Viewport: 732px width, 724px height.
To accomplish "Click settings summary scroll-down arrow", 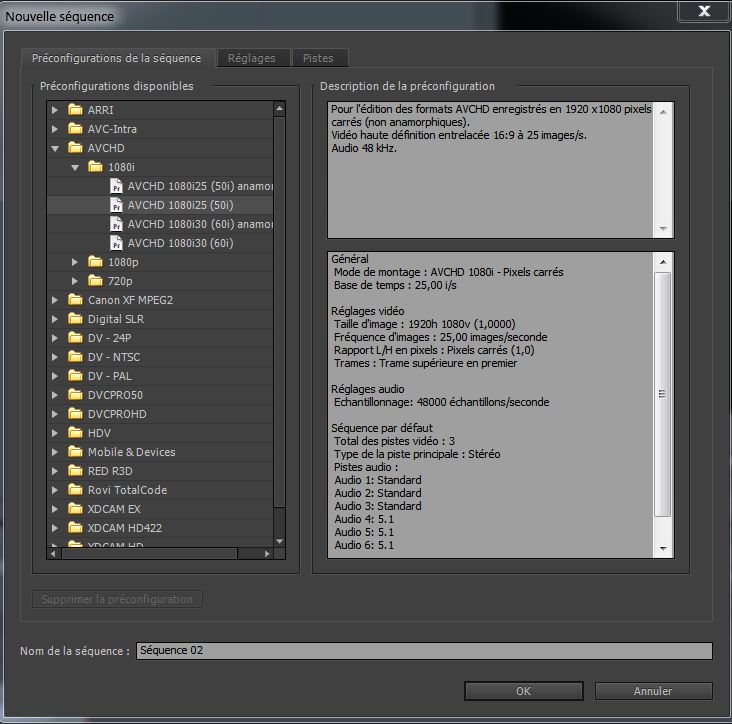I will [663, 548].
